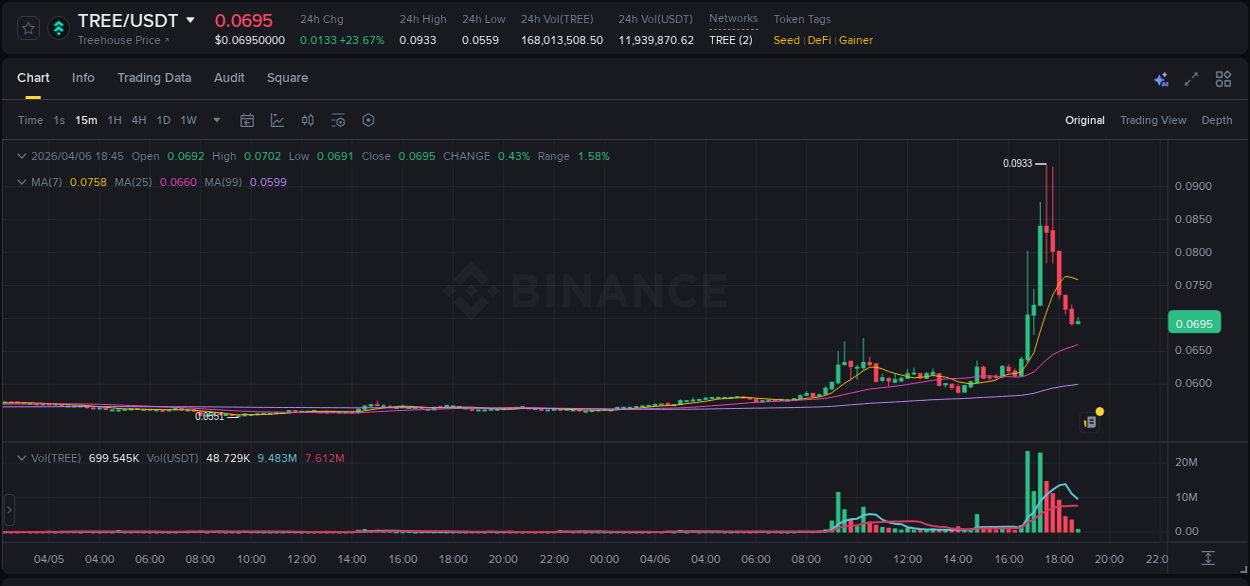Select the 4H interval
This screenshot has height=586, width=1250.
[x=138, y=120]
